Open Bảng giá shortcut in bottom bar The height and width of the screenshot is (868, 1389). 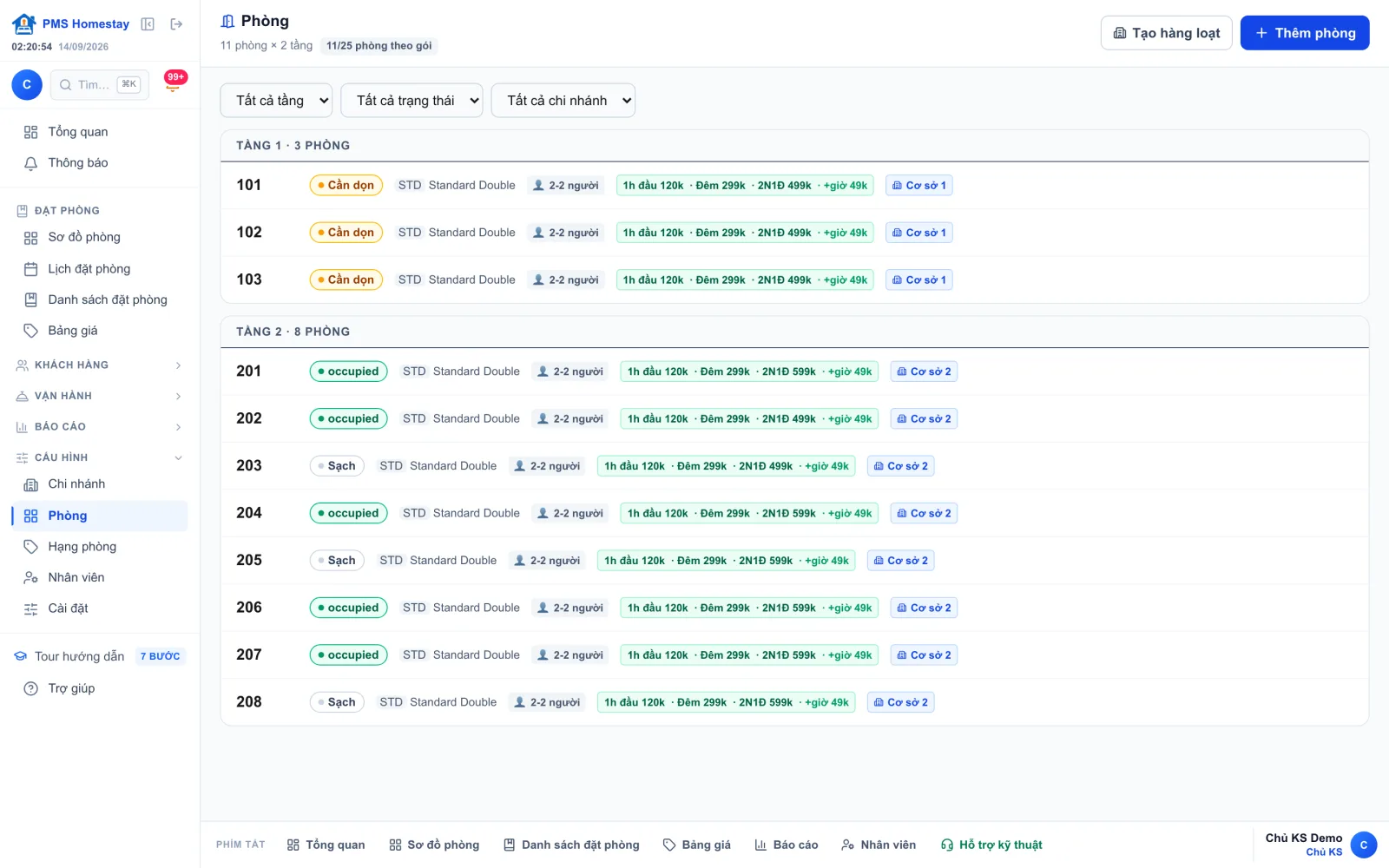point(696,845)
